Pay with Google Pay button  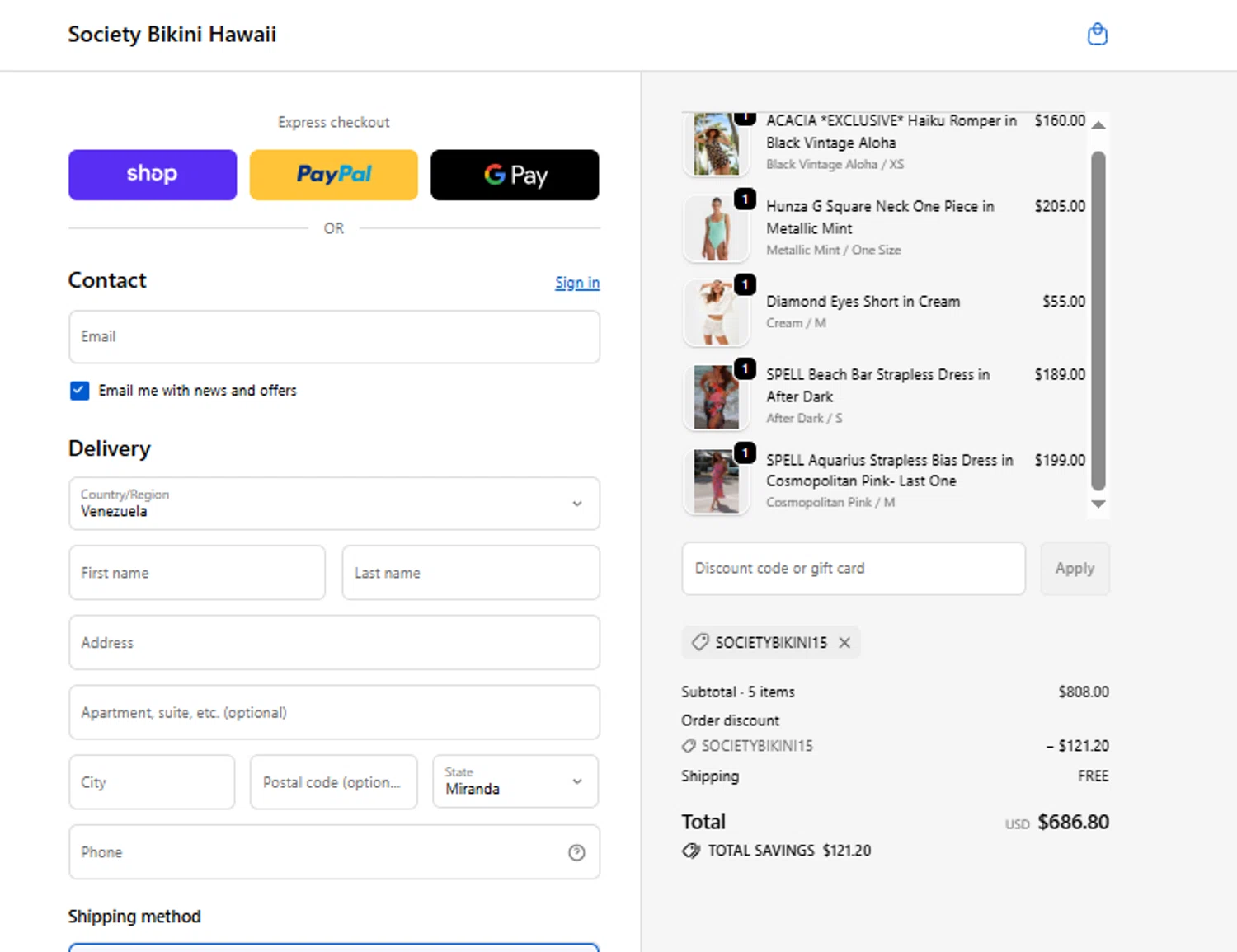515,175
